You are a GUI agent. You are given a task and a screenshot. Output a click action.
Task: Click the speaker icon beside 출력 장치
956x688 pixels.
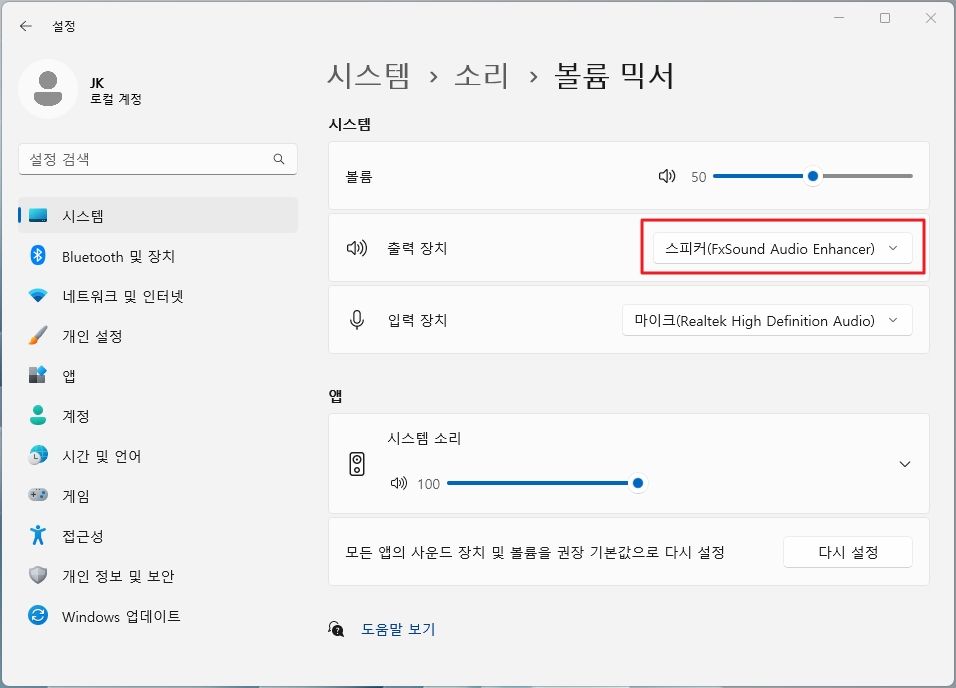click(357, 248)
